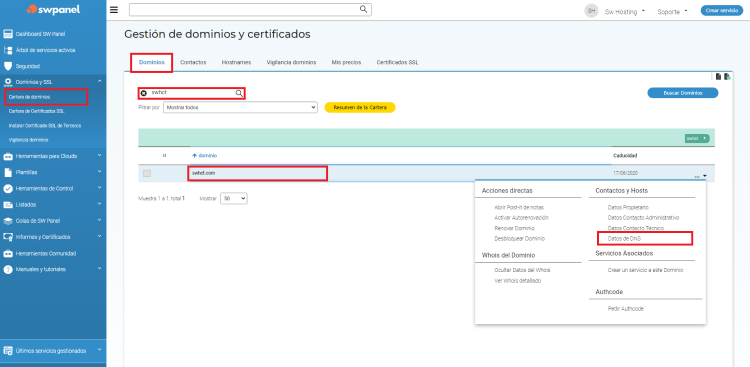
Task: Click the first export document icon
Action: [718, 77]
